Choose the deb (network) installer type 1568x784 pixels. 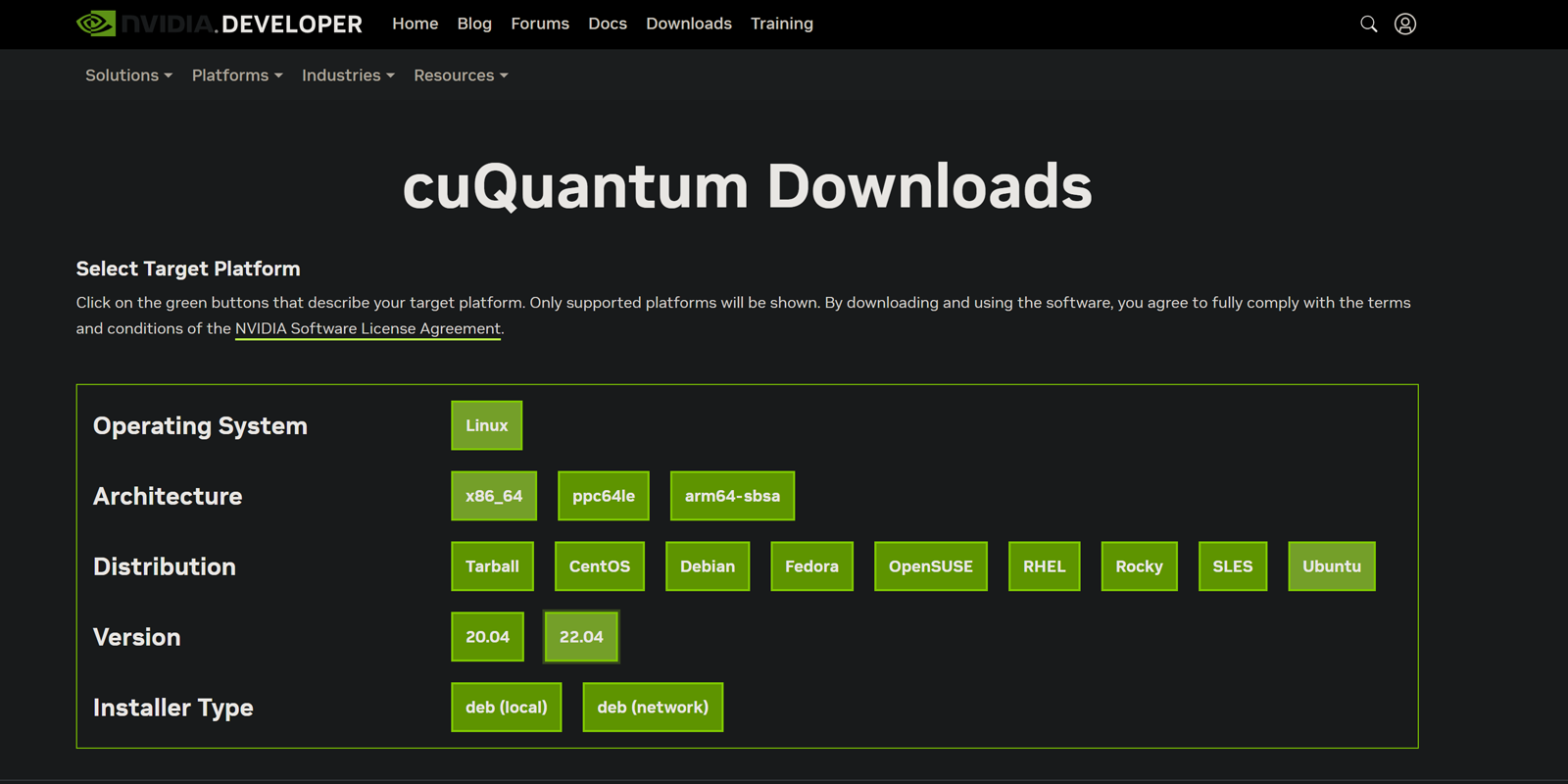tap(653, 708)
